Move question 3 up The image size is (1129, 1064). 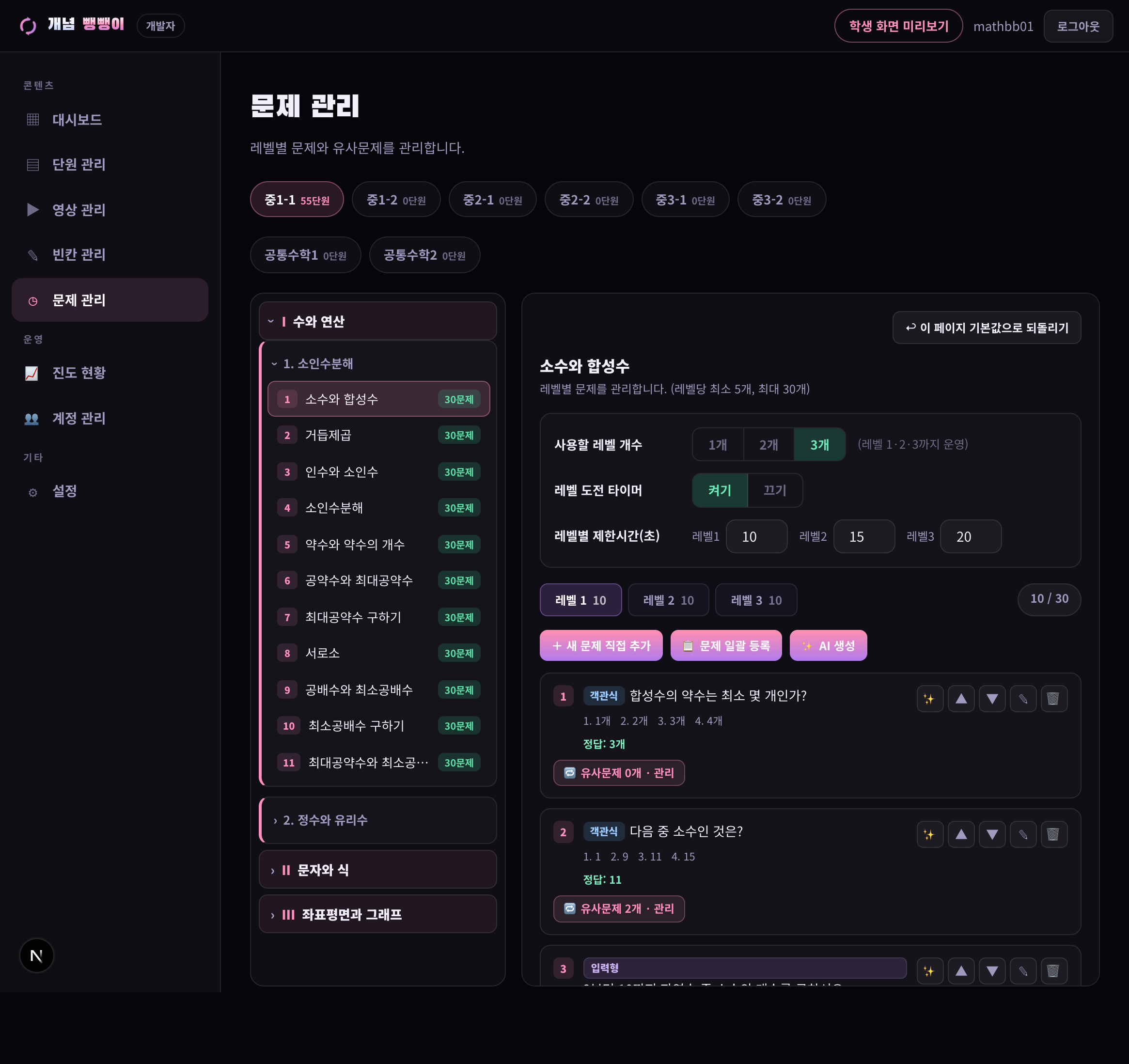[961, 971]
